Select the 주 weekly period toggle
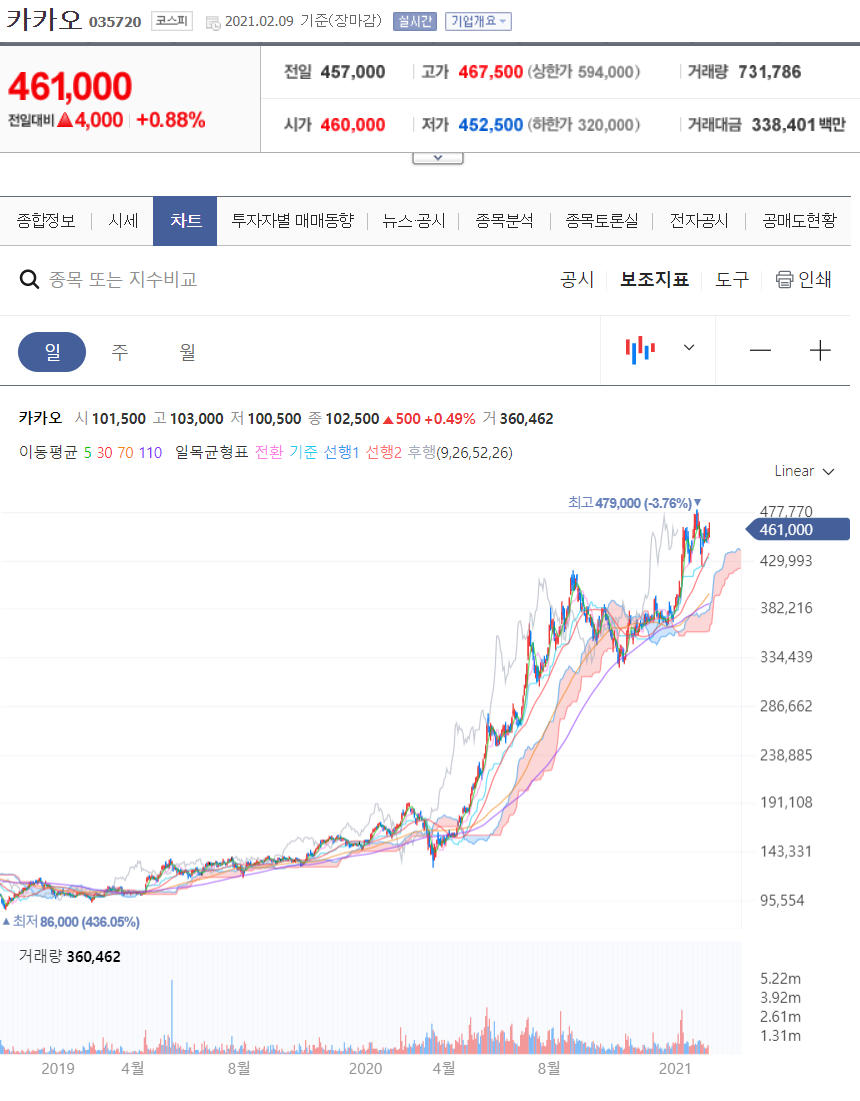 click(120, 352)
